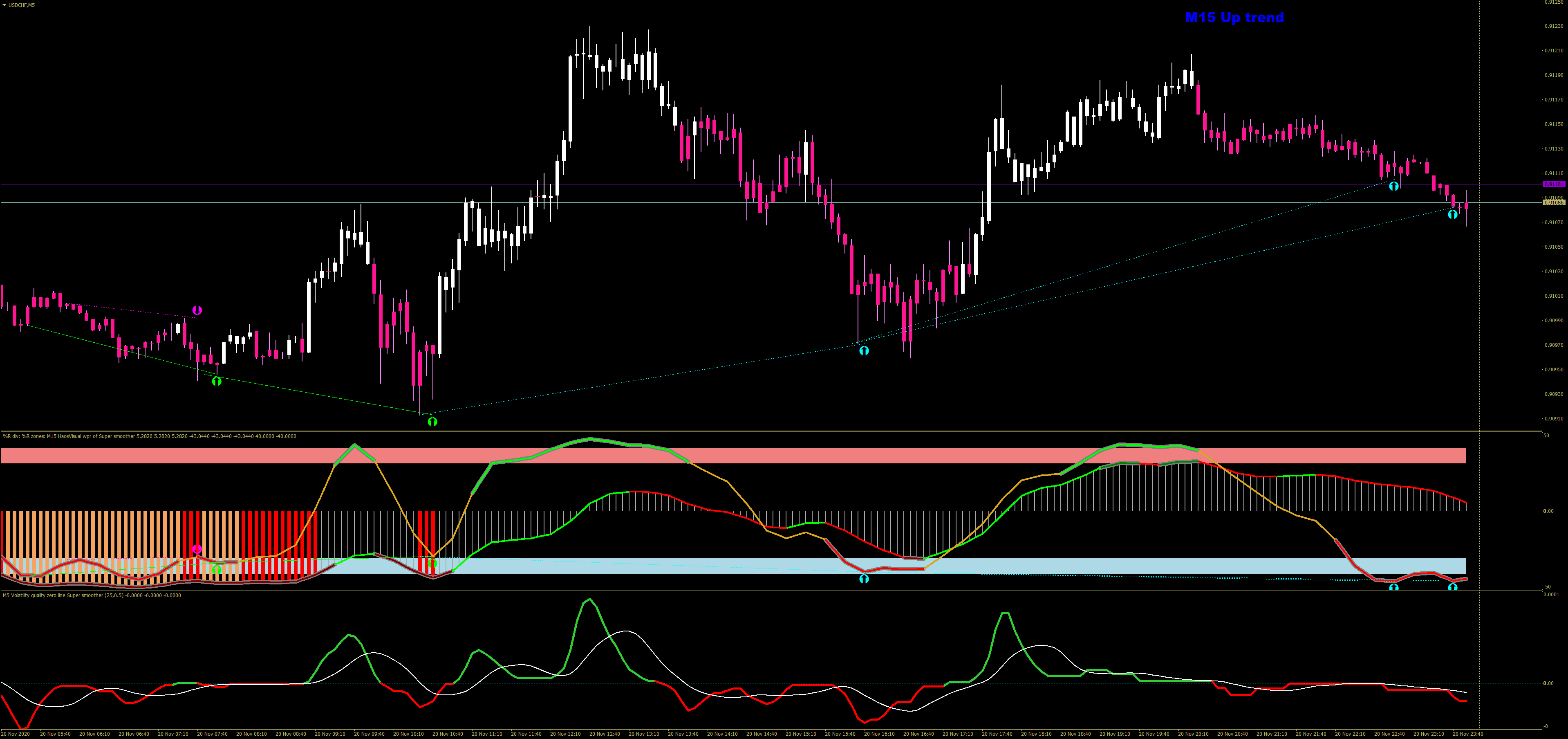Open the USDCHF,M5 chart dropdown triangle
The width and height of the screenshot is (1568, 739).
pos(4,5)
